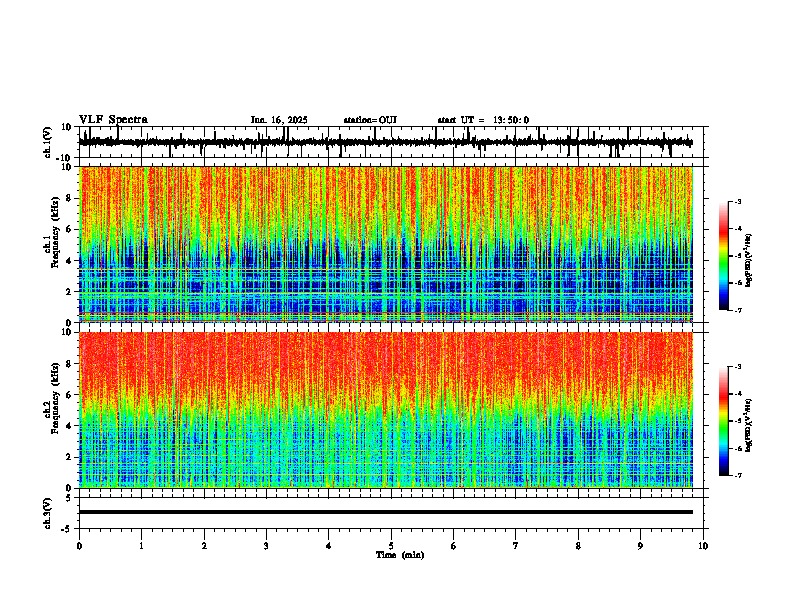
Task: Click the "6" kHz tick on ch.2 spectrogram
Action: click(69, 395)
